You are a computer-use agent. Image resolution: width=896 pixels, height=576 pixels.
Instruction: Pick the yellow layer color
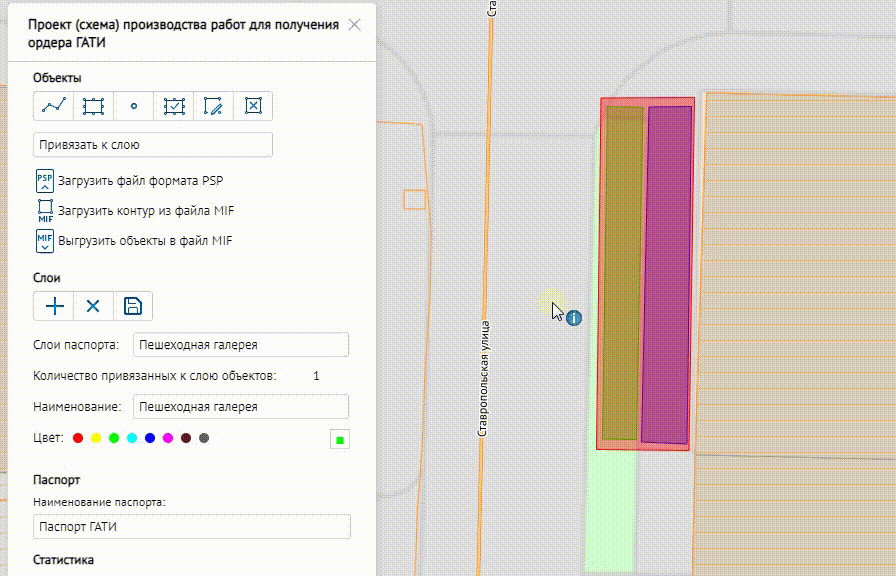coord(96,438)
